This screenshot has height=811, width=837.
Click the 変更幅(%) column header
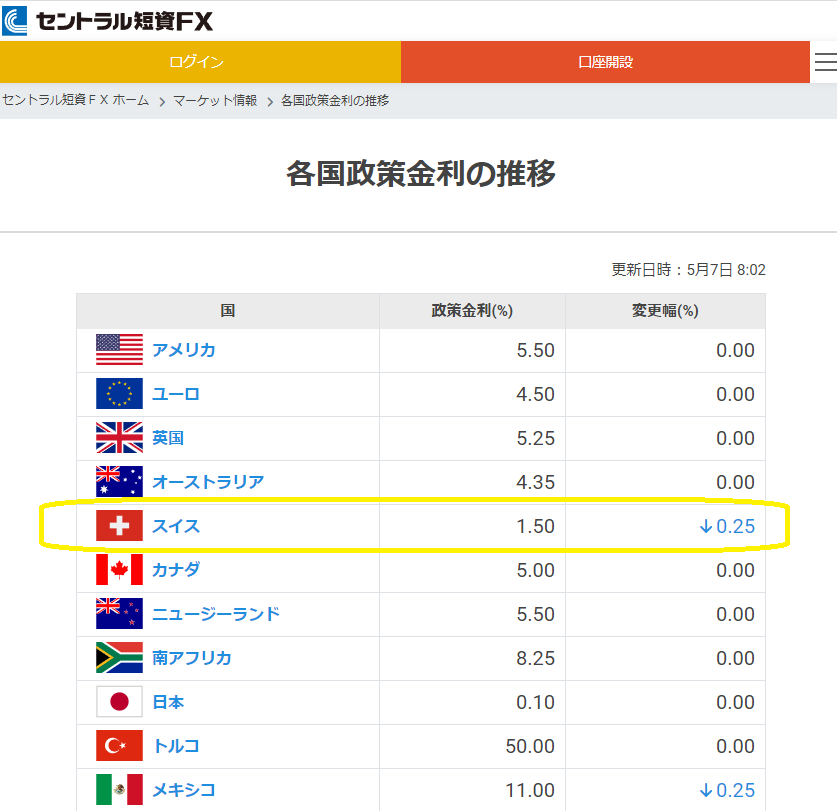[665, 311]
